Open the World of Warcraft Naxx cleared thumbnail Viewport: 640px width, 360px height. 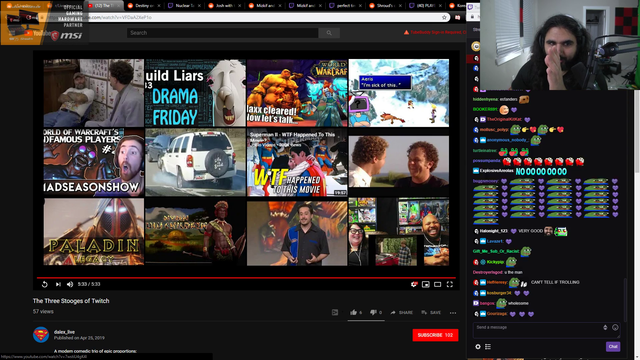(297, 93)
